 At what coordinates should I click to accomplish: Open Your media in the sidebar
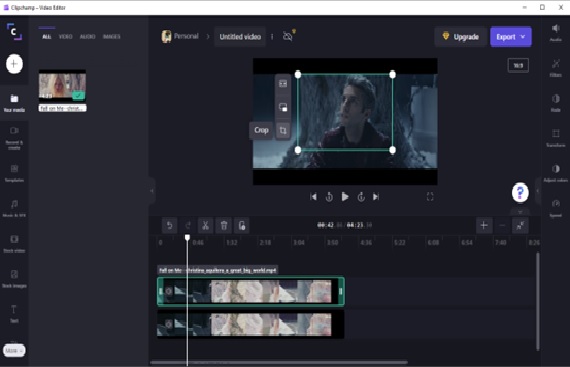point(14,103)
